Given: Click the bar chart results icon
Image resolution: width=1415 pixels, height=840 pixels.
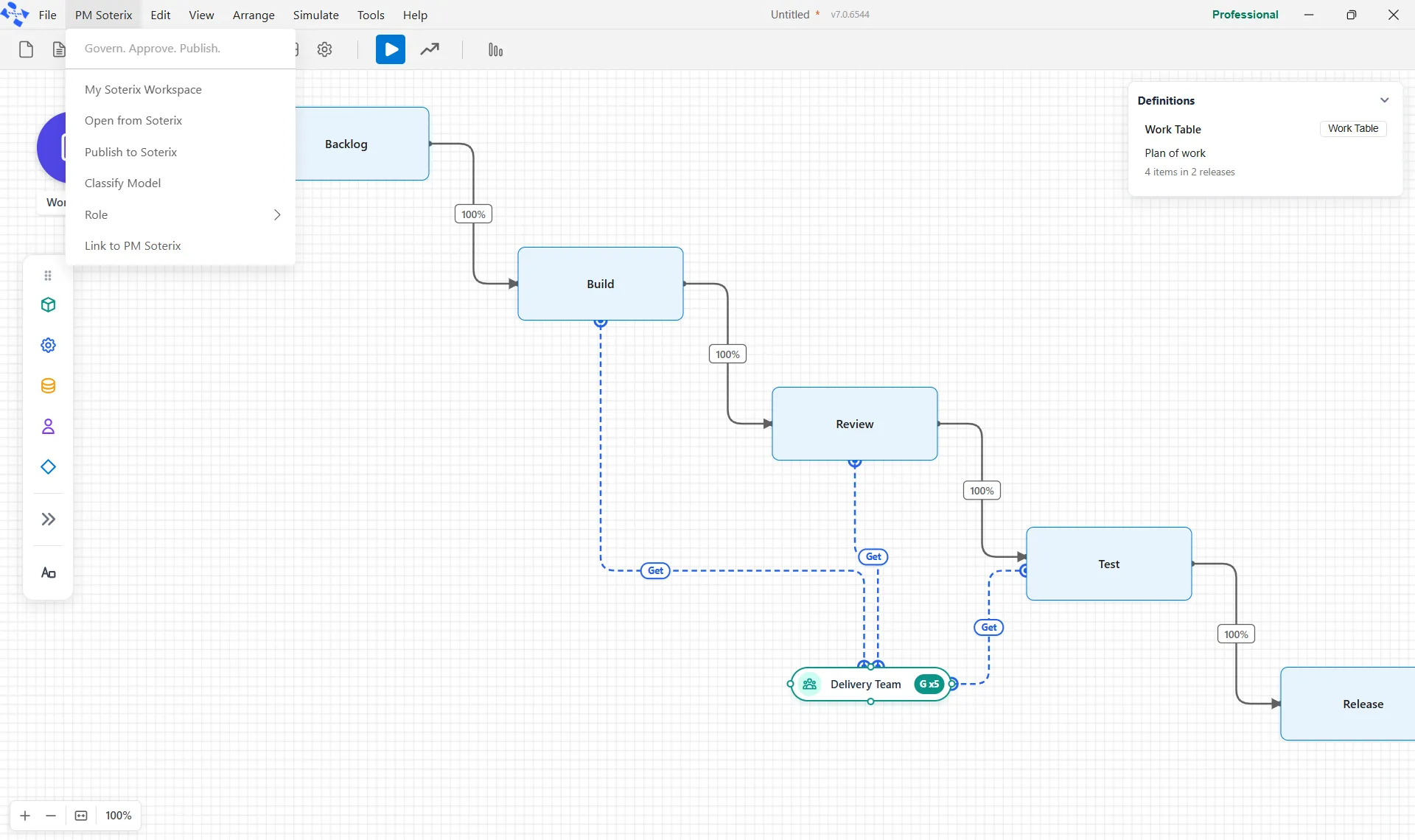Looking at the screenshot, I should pyautogui.click(x=495, y=49).
